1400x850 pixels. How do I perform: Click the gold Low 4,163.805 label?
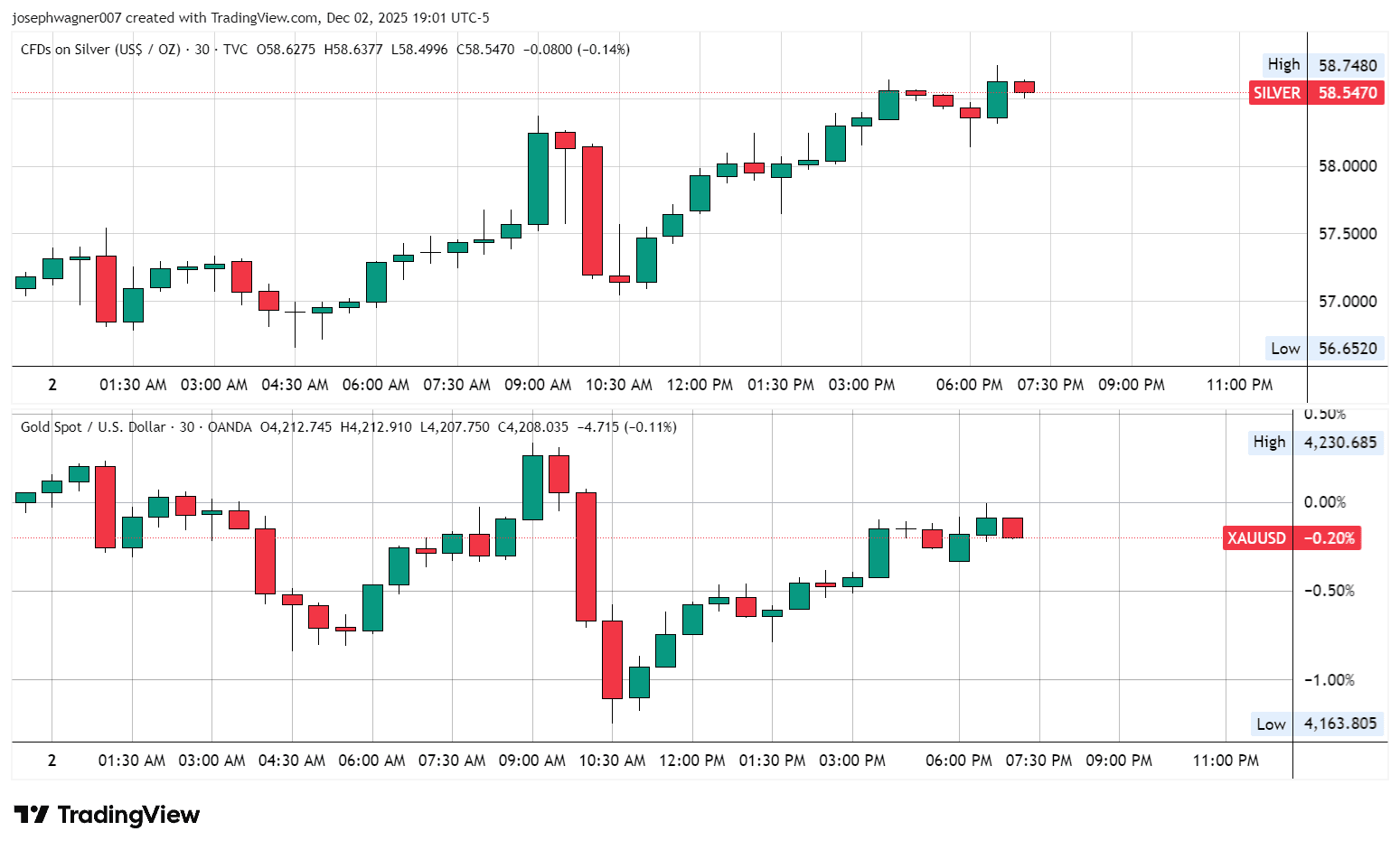(1318, 724)
